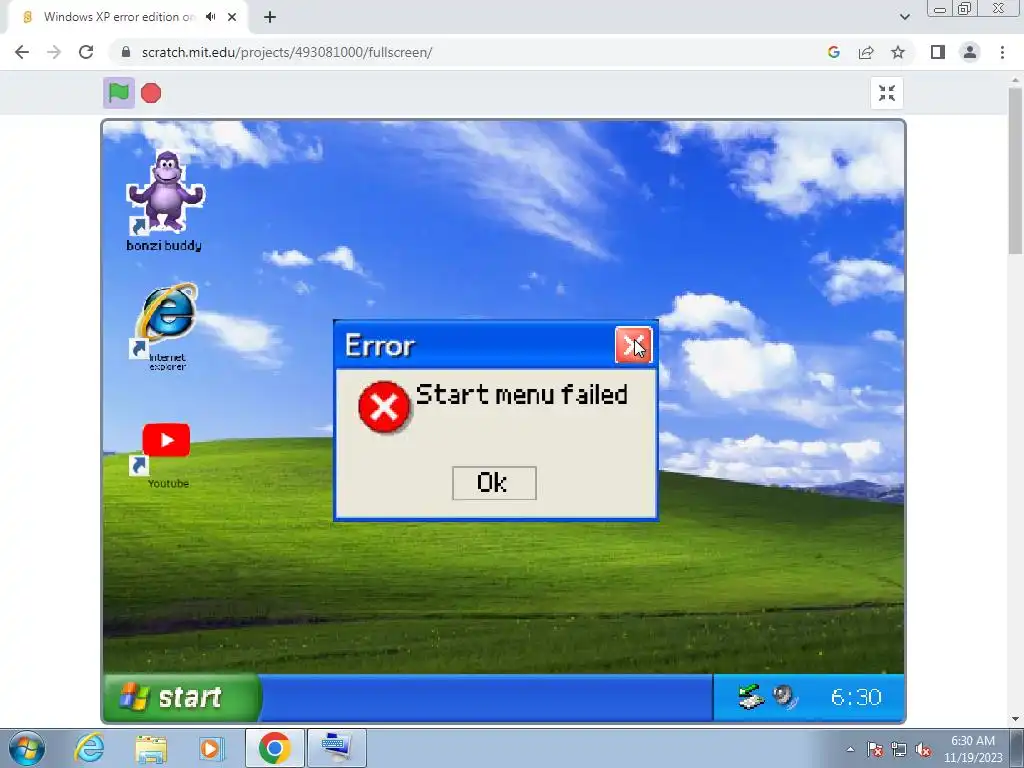Launch Internet Explorer from Windows taskbar

[89, 748]
